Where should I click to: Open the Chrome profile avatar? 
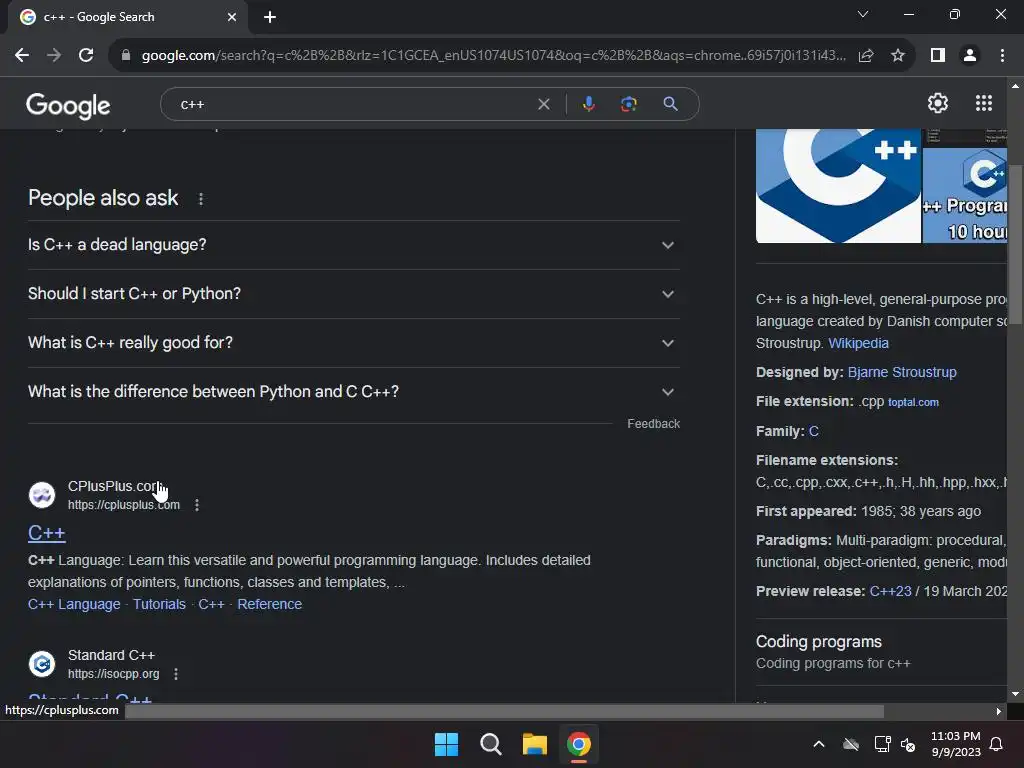[x=970, y=56]
